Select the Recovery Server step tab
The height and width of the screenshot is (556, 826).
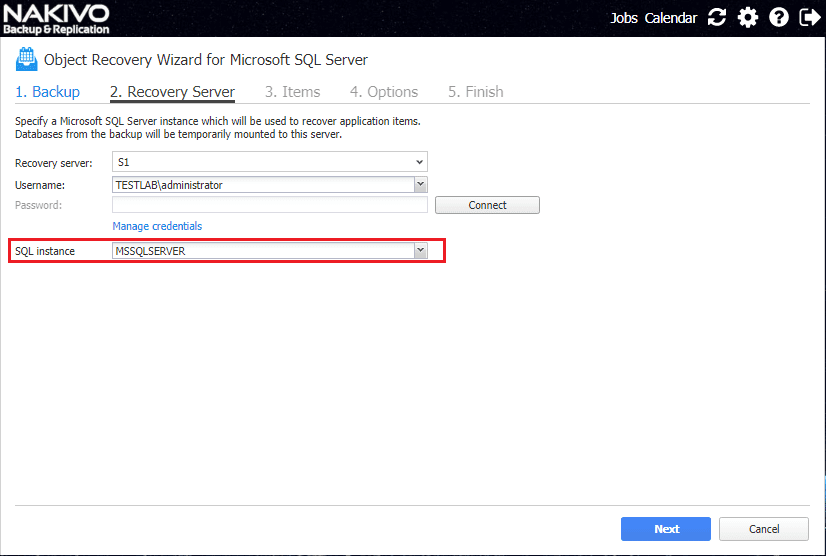click(x=172, y=92)
